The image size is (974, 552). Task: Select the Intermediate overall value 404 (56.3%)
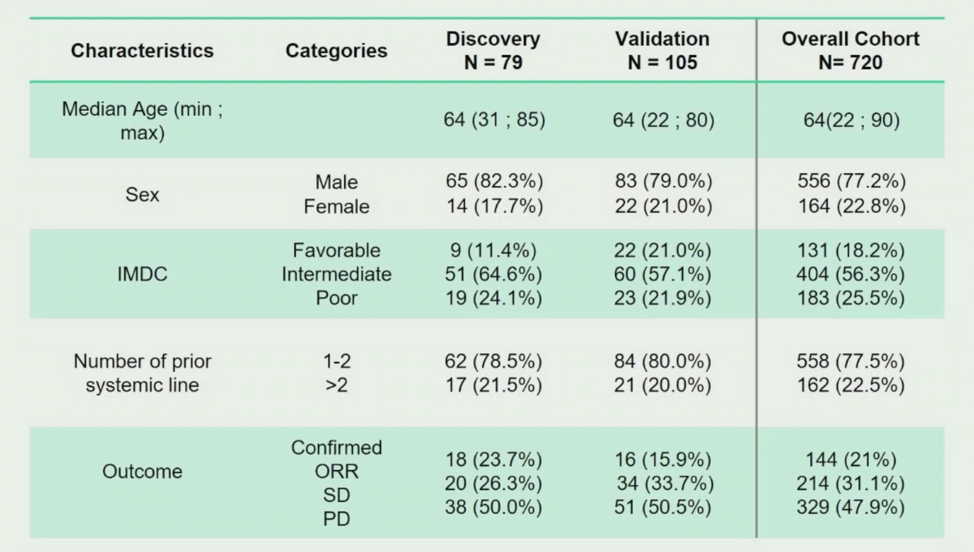click(850, 274)
